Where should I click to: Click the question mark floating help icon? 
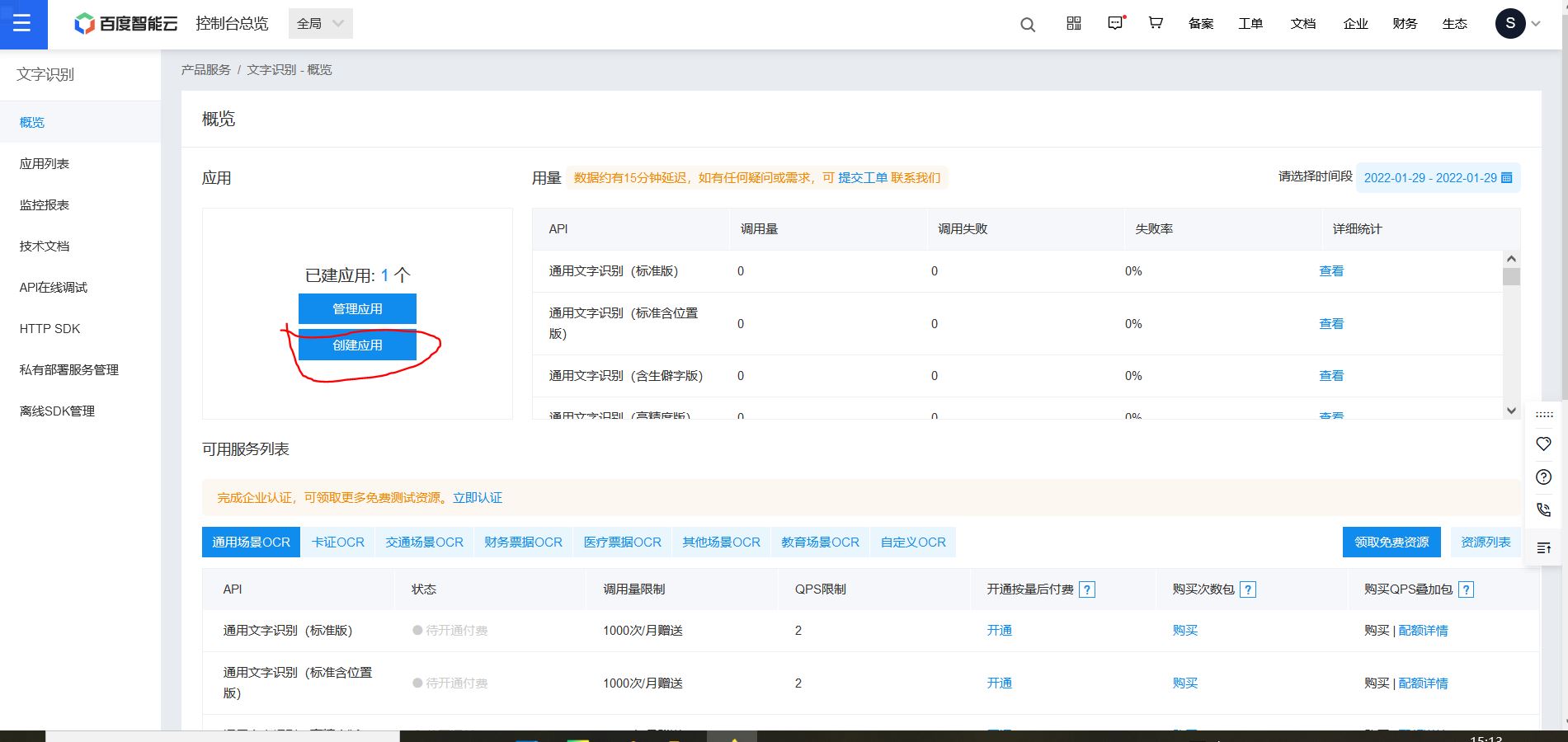click(x=1544, y=477)
